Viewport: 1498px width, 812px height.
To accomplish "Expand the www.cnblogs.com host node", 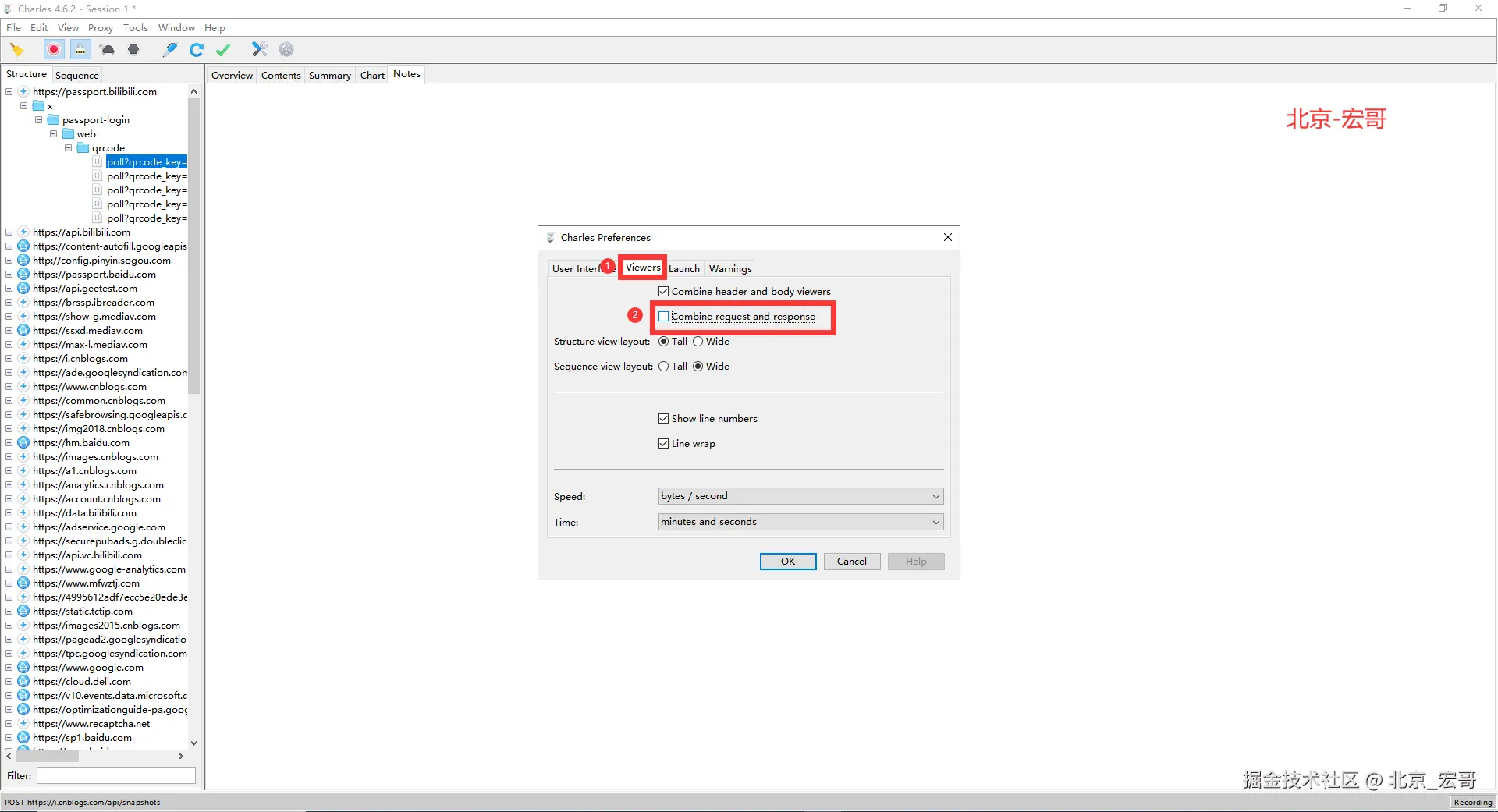I will point(9,387).
